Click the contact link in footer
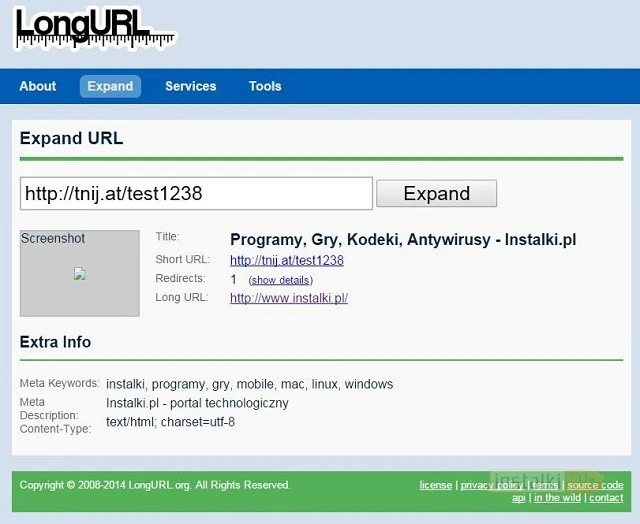 (x=606, y=497)
